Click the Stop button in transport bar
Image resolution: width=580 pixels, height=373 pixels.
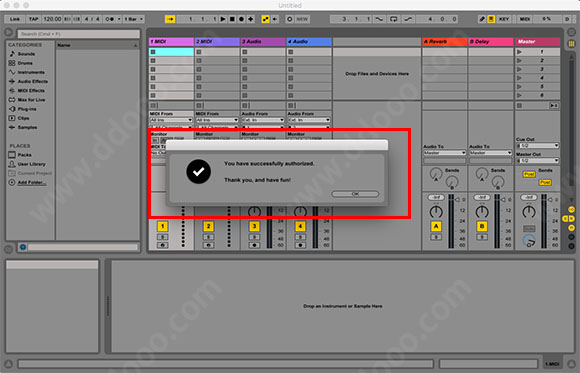[x=232, y=19]
